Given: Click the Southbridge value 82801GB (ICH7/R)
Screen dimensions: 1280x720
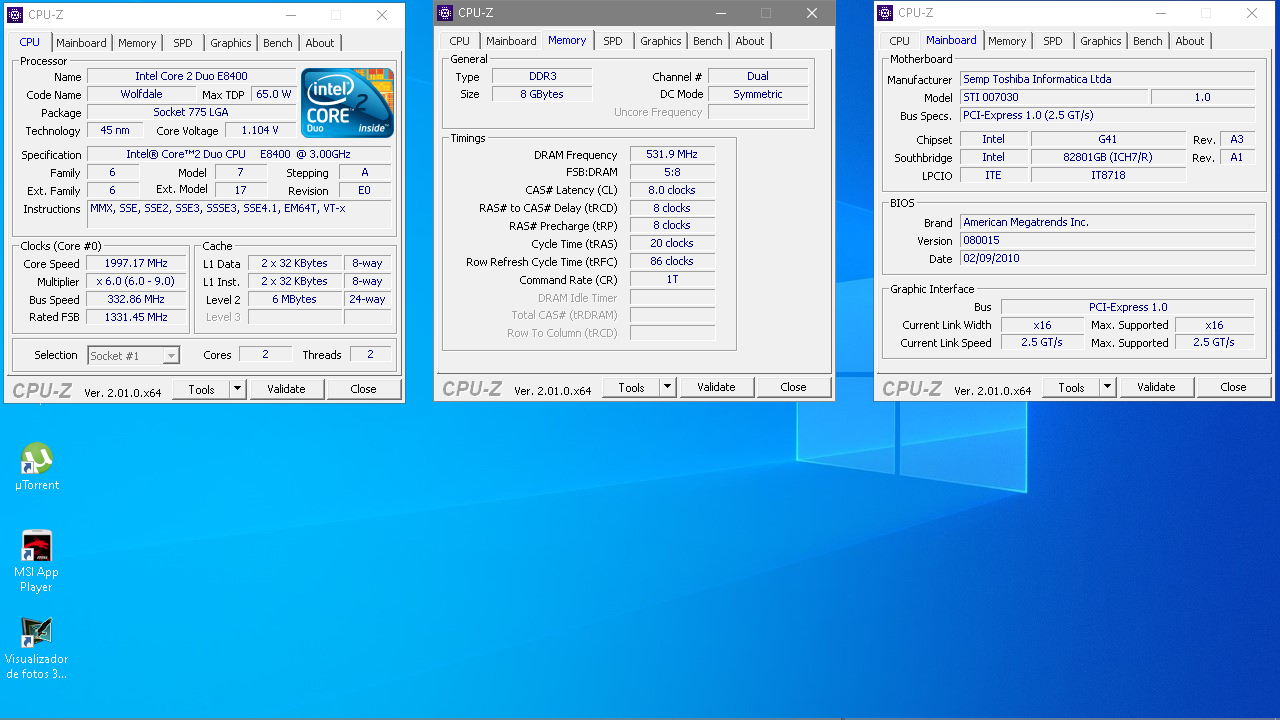Looking at the screenshot, I should pyautogui.click(x=1108, y=157).
